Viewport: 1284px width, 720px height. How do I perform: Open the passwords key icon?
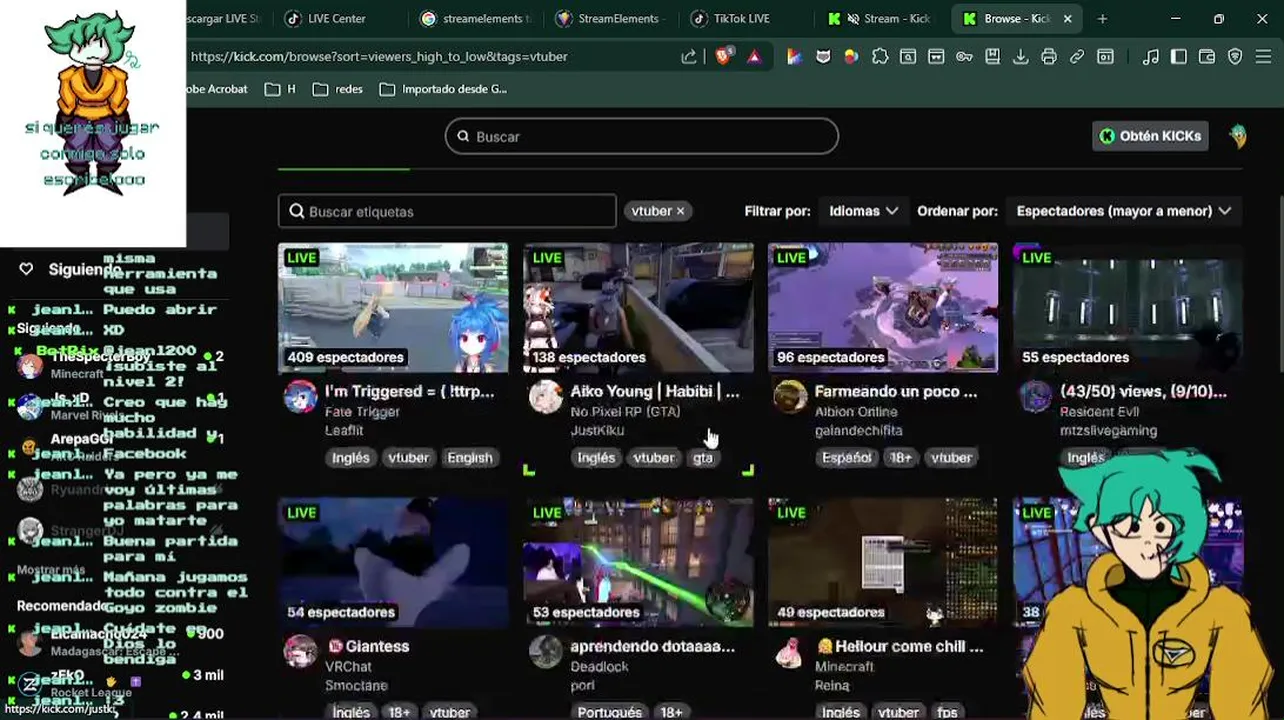pos(964,57)
